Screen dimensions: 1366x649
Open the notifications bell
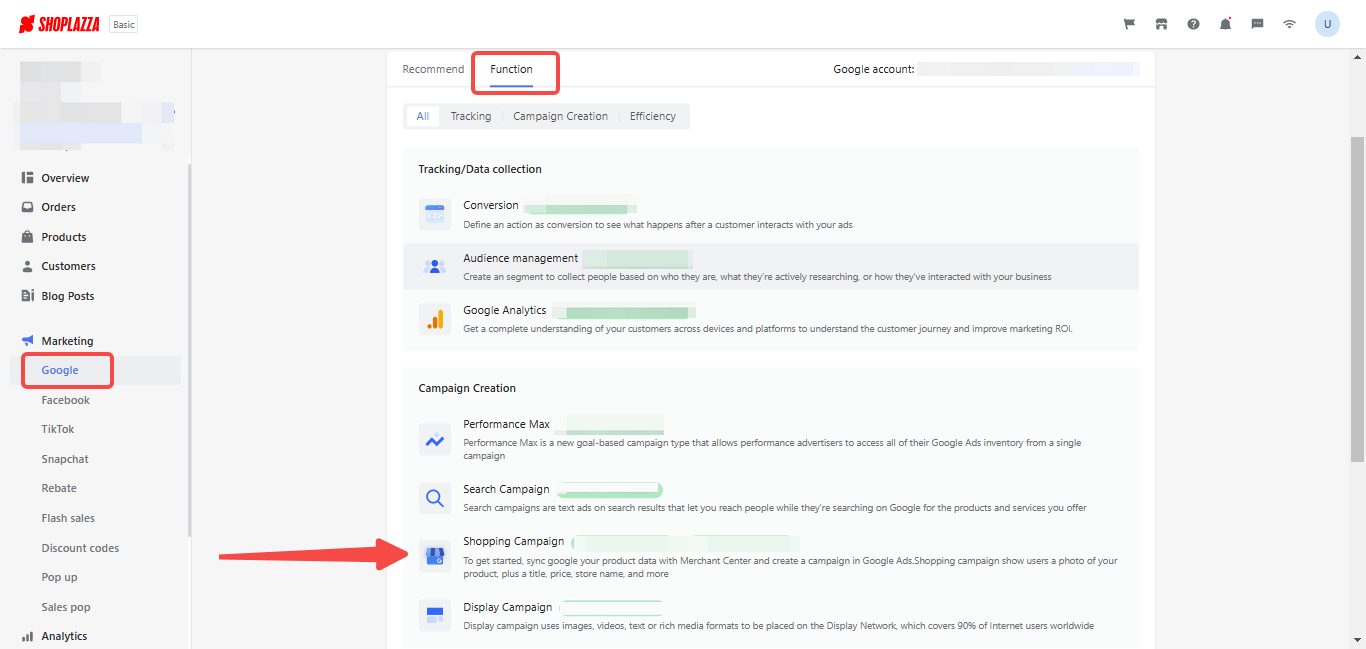click(1225, 24)
